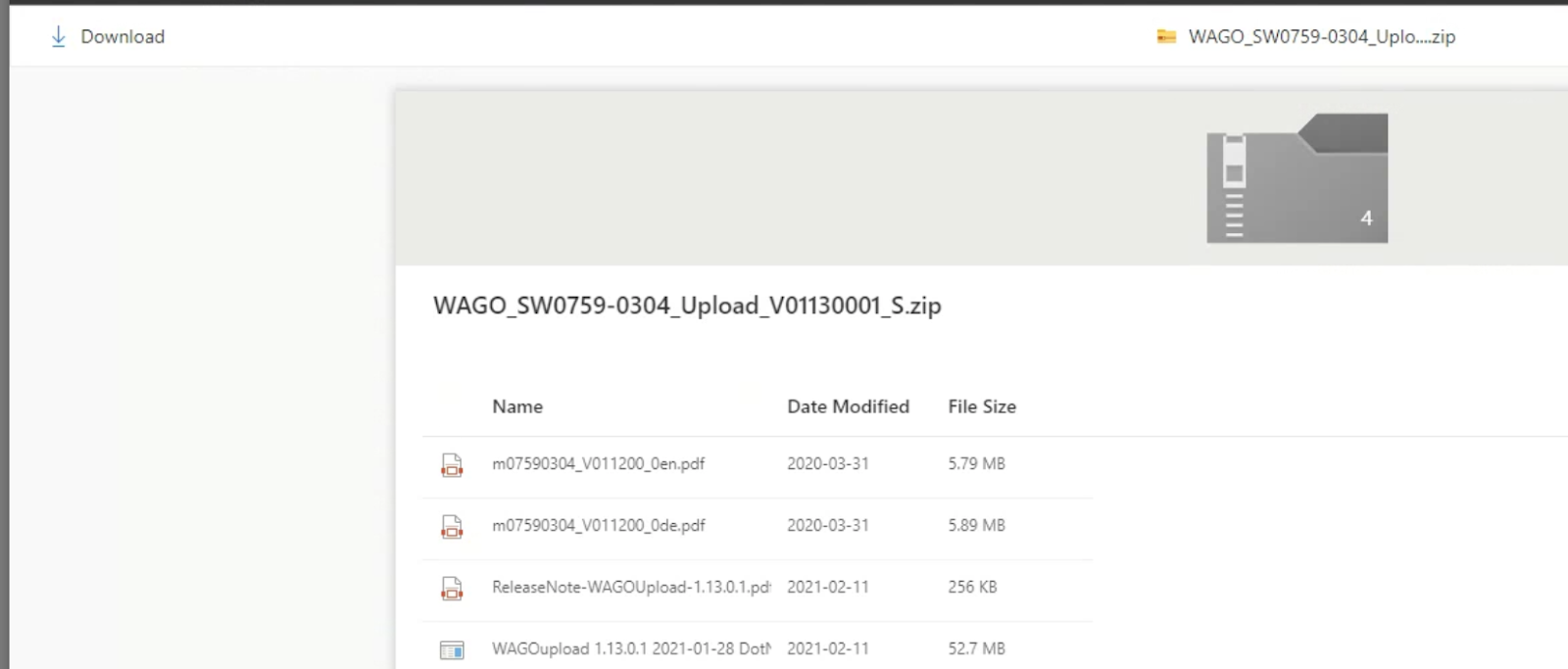Open m07590304_V011200_0en.pdf file
This screenshot has height=669, width=1568.
click(598, 464)
